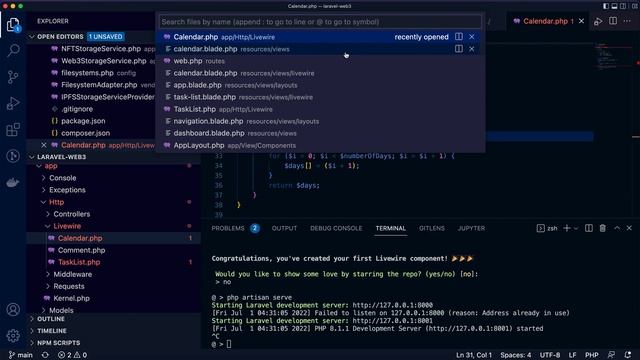Open package.json in open editors
Viewport: 640px width, 360px height.
point(83,121)
